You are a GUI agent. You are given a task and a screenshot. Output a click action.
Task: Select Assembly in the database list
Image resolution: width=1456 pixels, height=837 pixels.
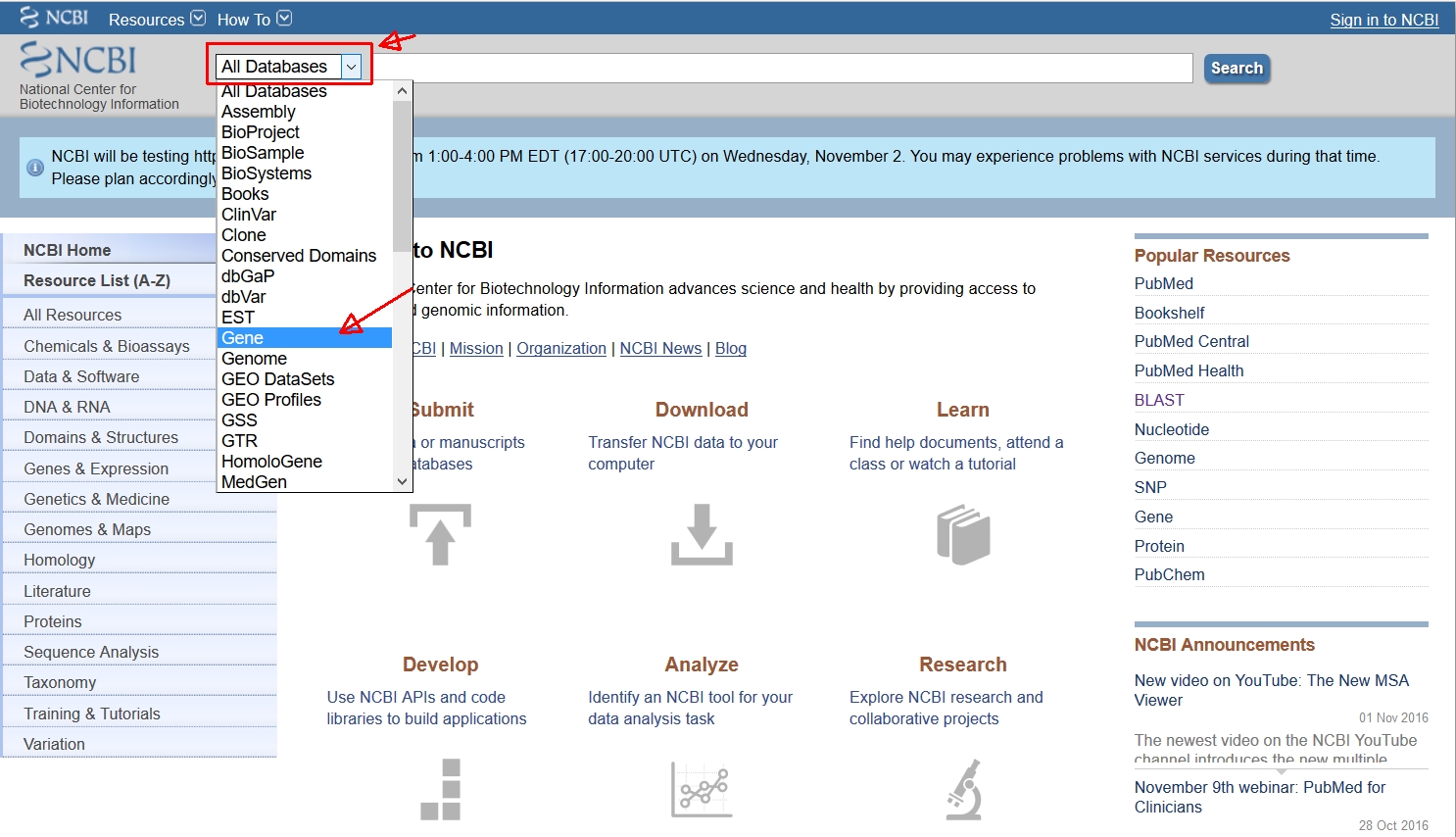click(x=304, y=112)
